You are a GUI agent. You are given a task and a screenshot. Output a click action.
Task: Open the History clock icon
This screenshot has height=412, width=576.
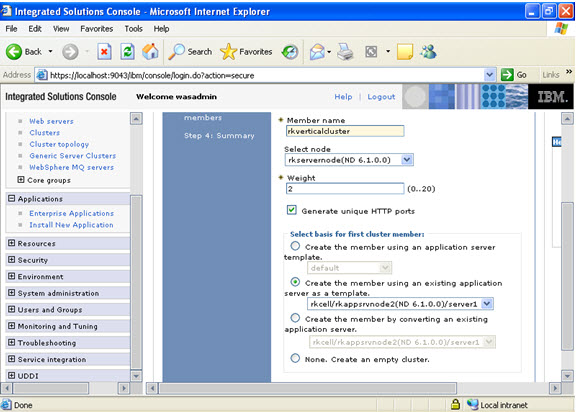[x=290, y=52]
